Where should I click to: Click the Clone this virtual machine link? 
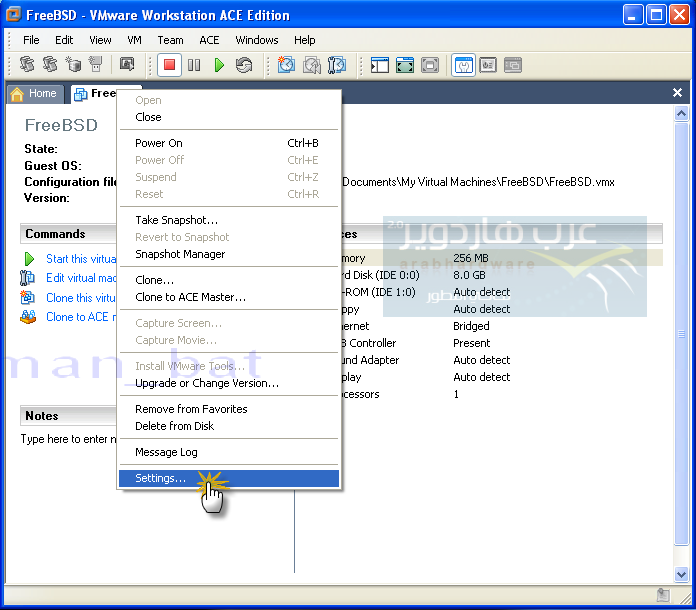click(81, 297)
